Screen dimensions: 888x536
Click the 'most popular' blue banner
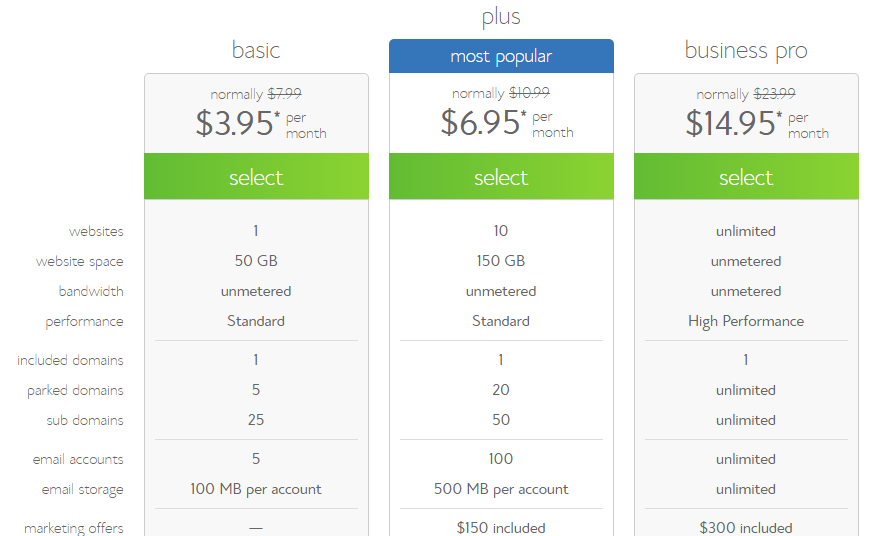(501, 56)
